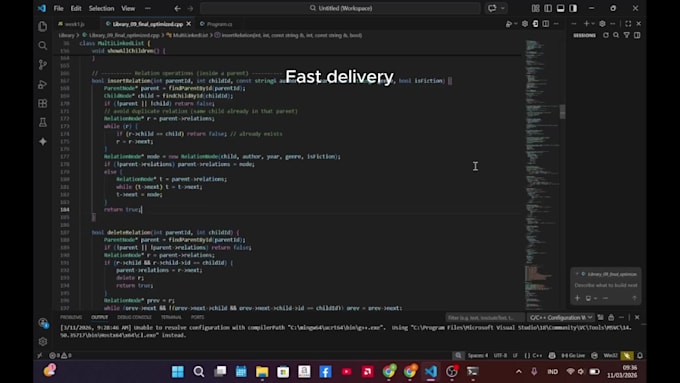Click the Untitled (Workspace) command center search
The width and height of the screenshot is (680, 383).
point(340,8)
